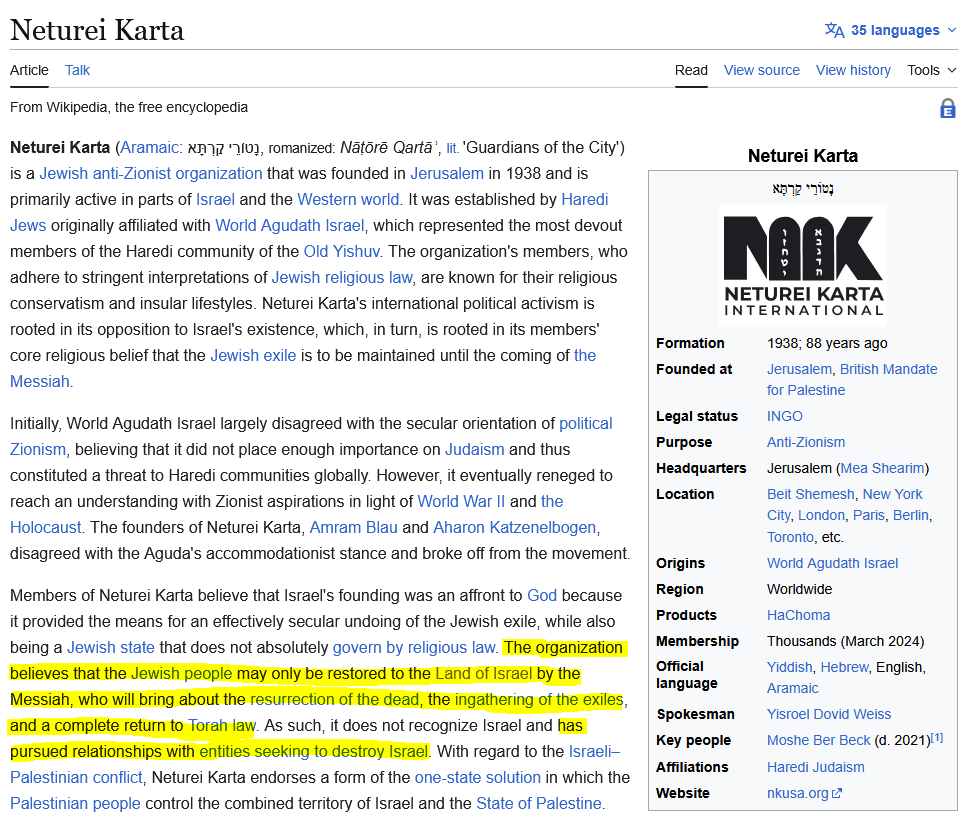Open the London location link
The width and height of the screenshot is (974, 823).
[821, 516]
